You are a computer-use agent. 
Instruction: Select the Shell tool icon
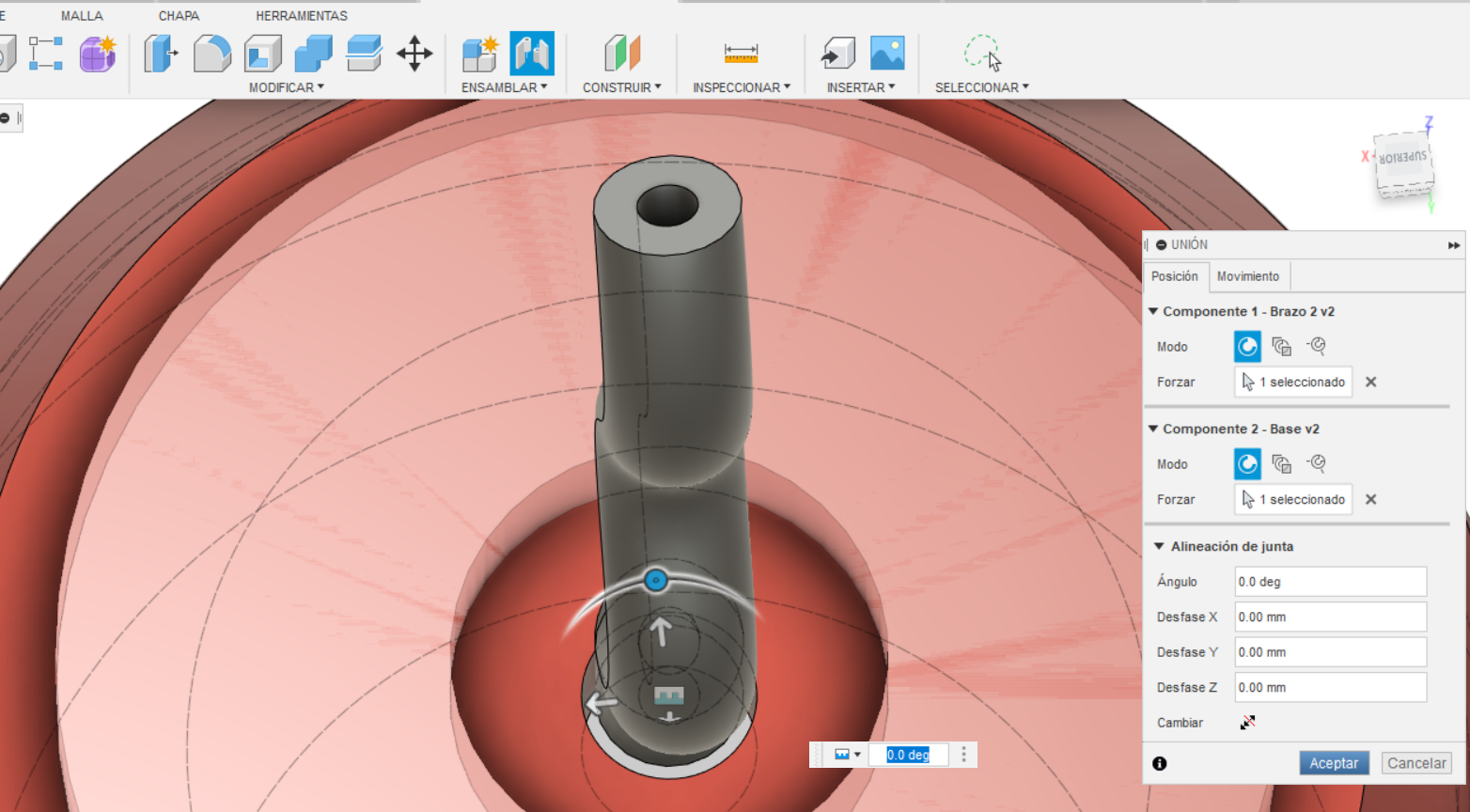(x=263, y=54)
